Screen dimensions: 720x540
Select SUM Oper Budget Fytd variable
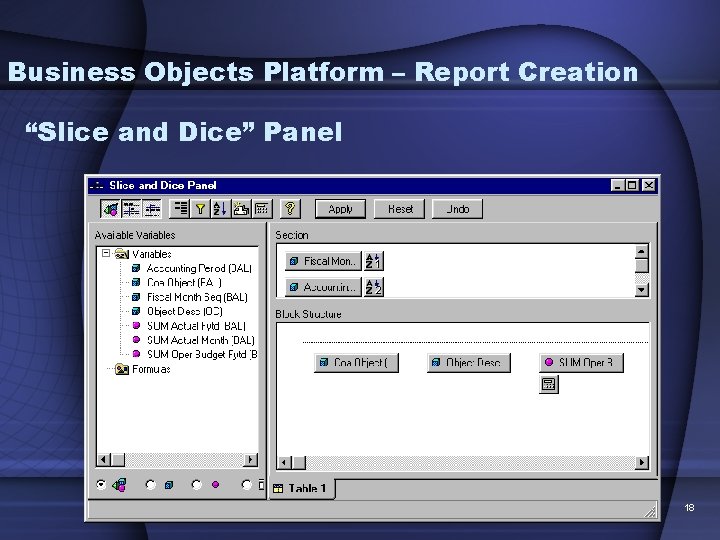[x=202, y=354]
